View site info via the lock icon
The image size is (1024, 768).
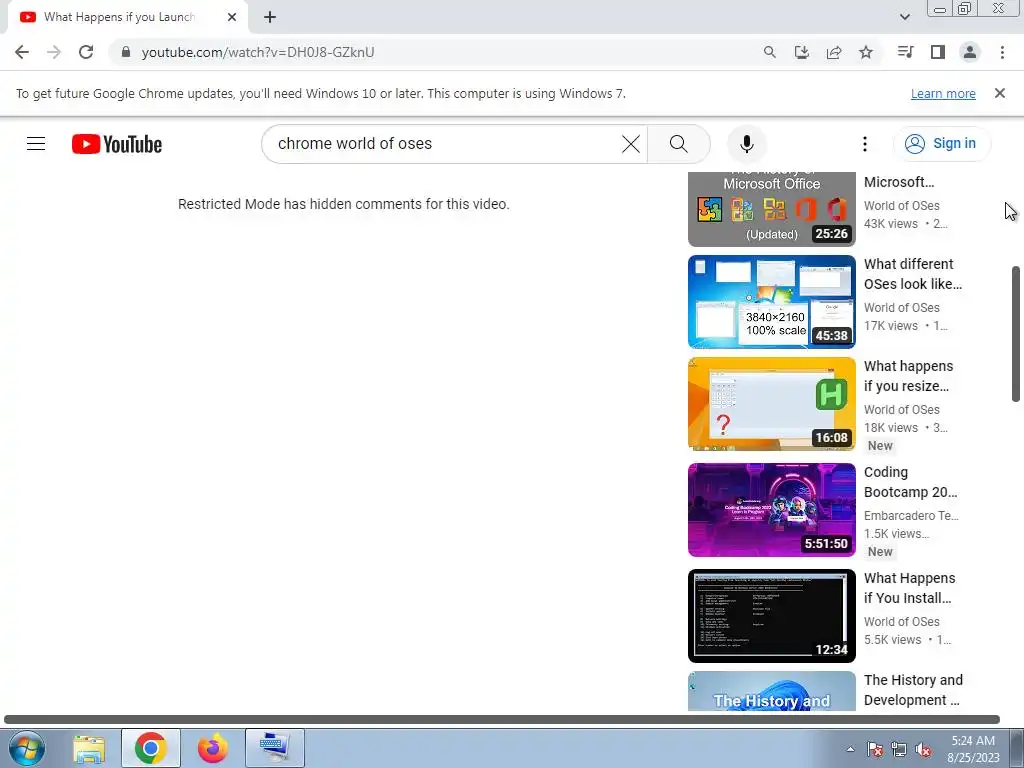126,52
